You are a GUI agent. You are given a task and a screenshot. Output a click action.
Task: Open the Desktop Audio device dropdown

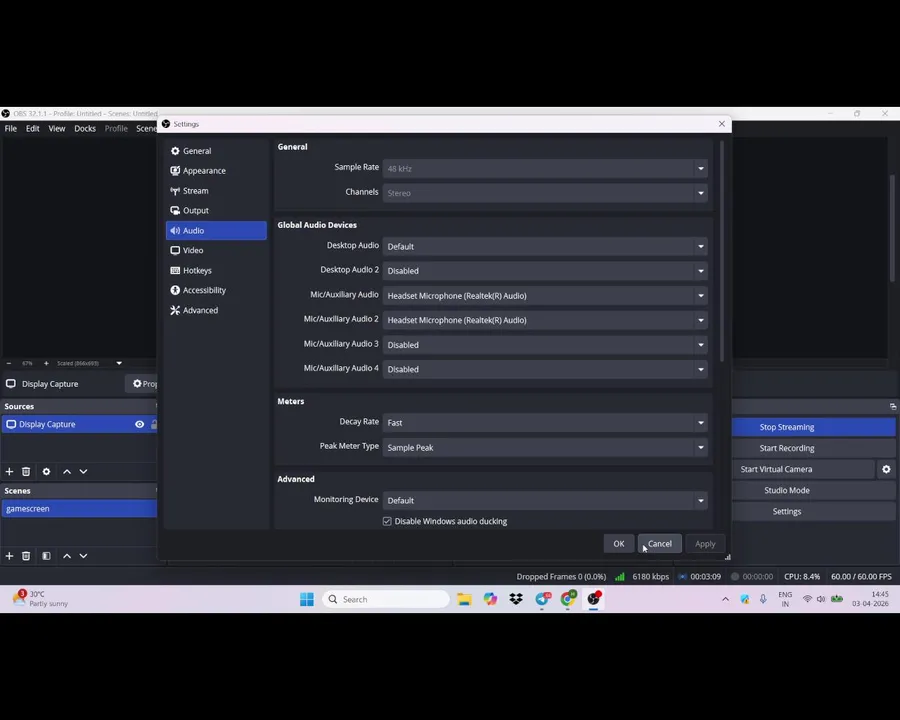click(x=545, y=246)
